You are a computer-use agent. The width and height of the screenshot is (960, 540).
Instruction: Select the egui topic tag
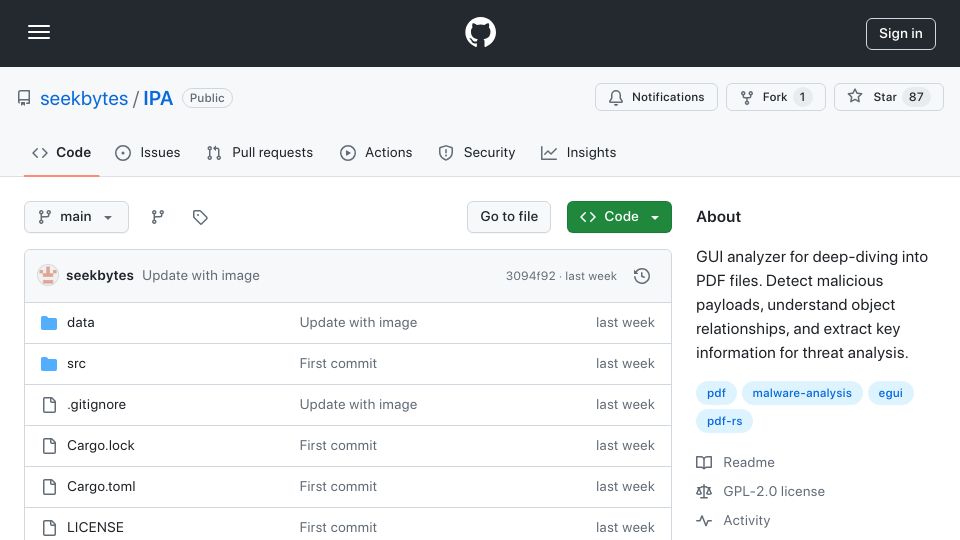click(890, 393)
